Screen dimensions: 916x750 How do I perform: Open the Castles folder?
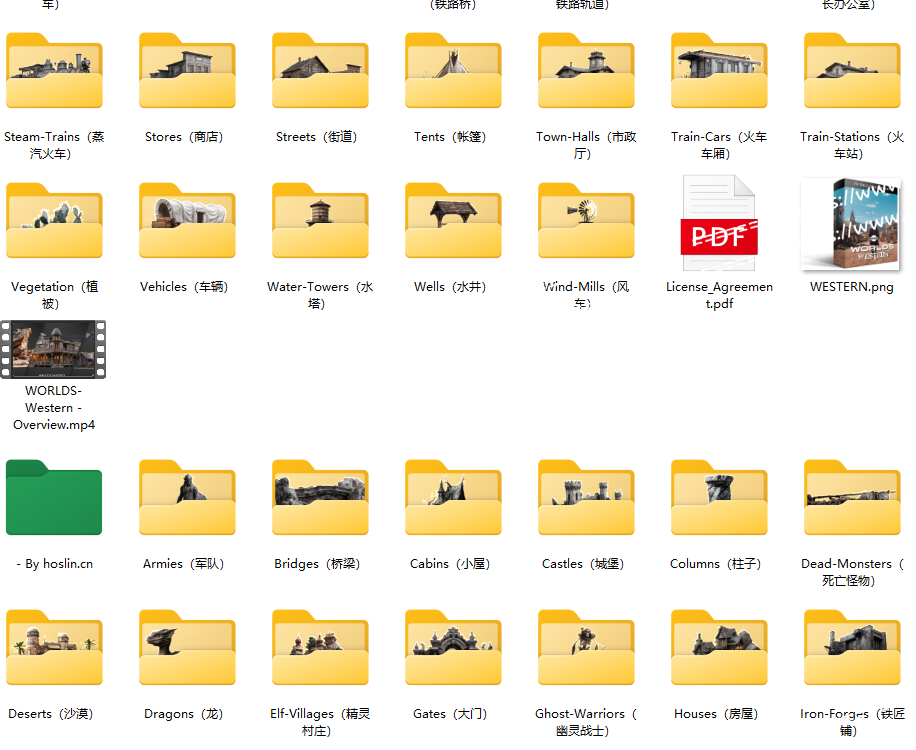pos(586,499)
